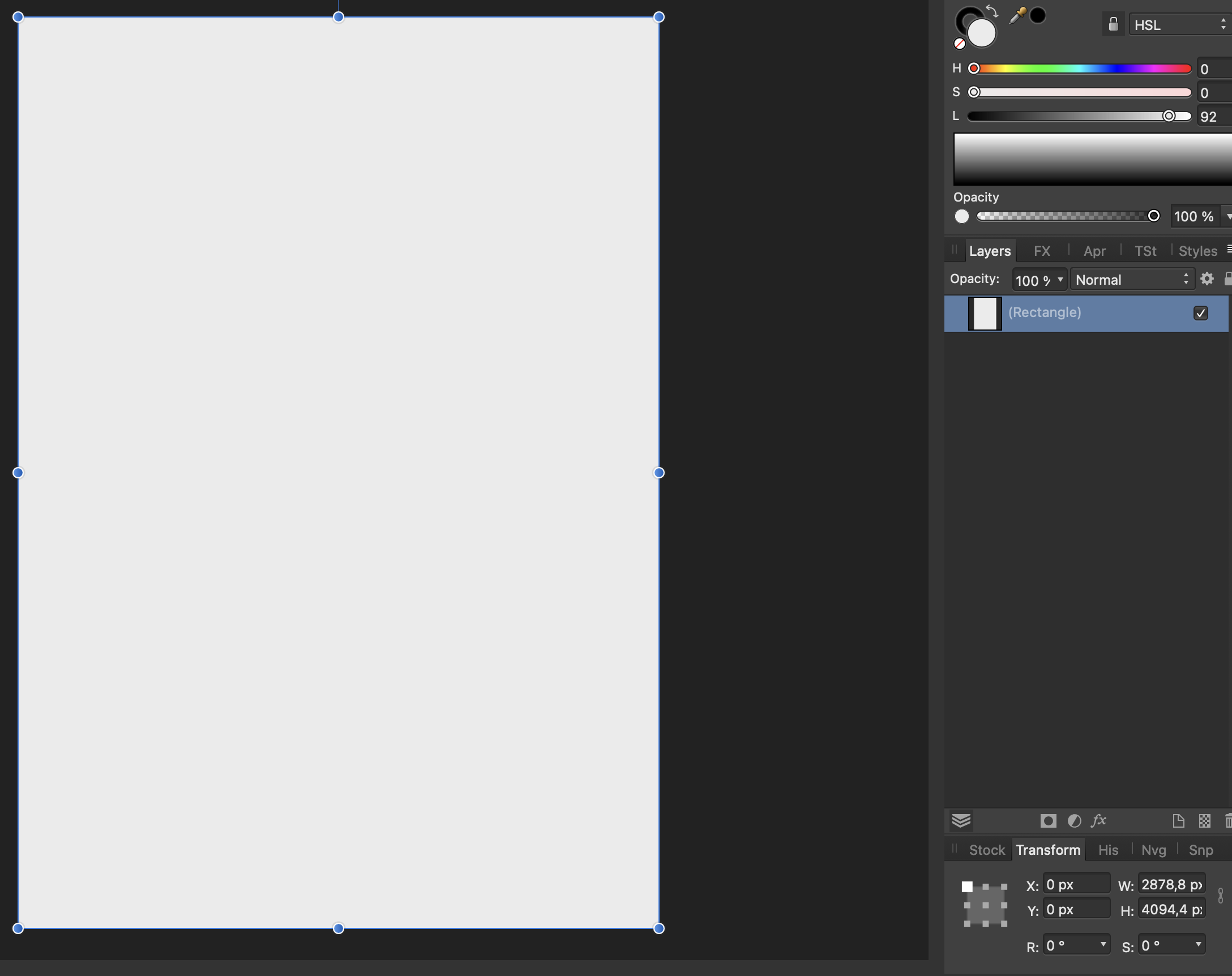Select the (Rectangle) layer row
This screenshot has height=976, width=1232.
(x=1086, y=313)
